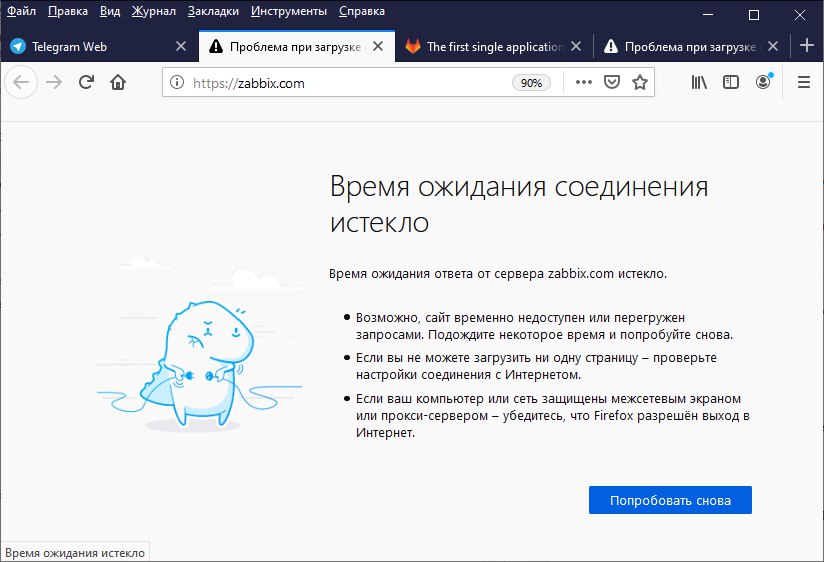
Task: Bookmark this page with the star
Action: [640, 82]
